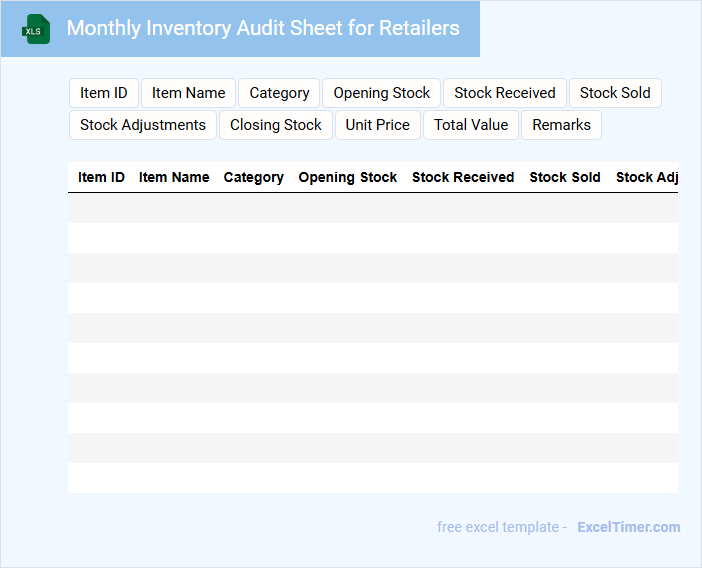
Task: Select the Stock Sold table column header
Action: [565, 177]
